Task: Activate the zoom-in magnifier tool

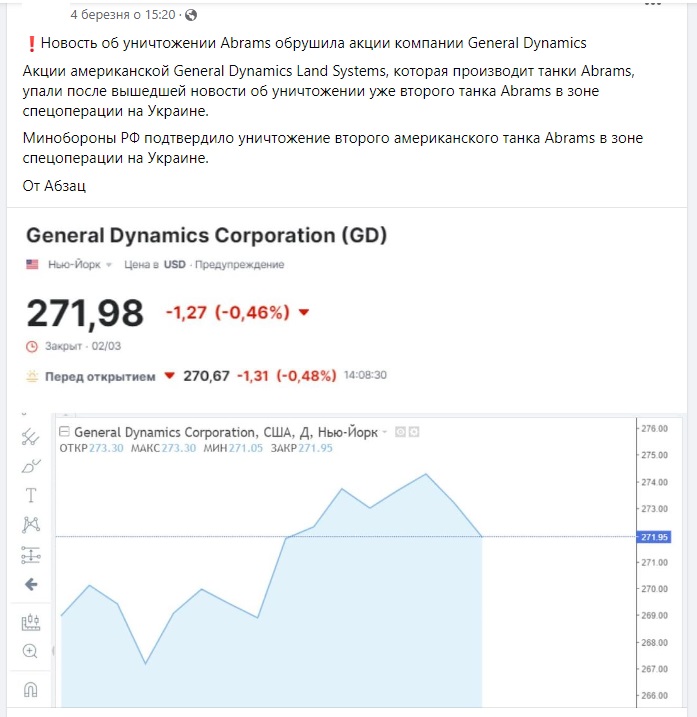Action: point(30,651)
